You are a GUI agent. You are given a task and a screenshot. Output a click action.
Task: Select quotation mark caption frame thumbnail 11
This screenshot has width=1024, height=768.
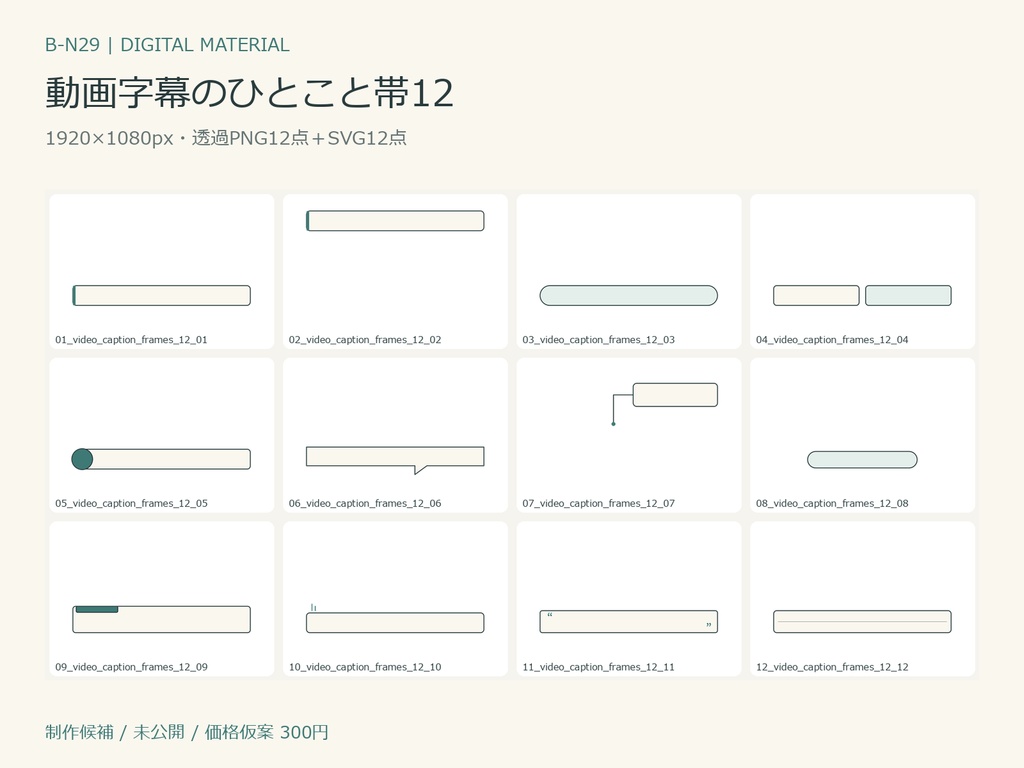pos(629,599)
